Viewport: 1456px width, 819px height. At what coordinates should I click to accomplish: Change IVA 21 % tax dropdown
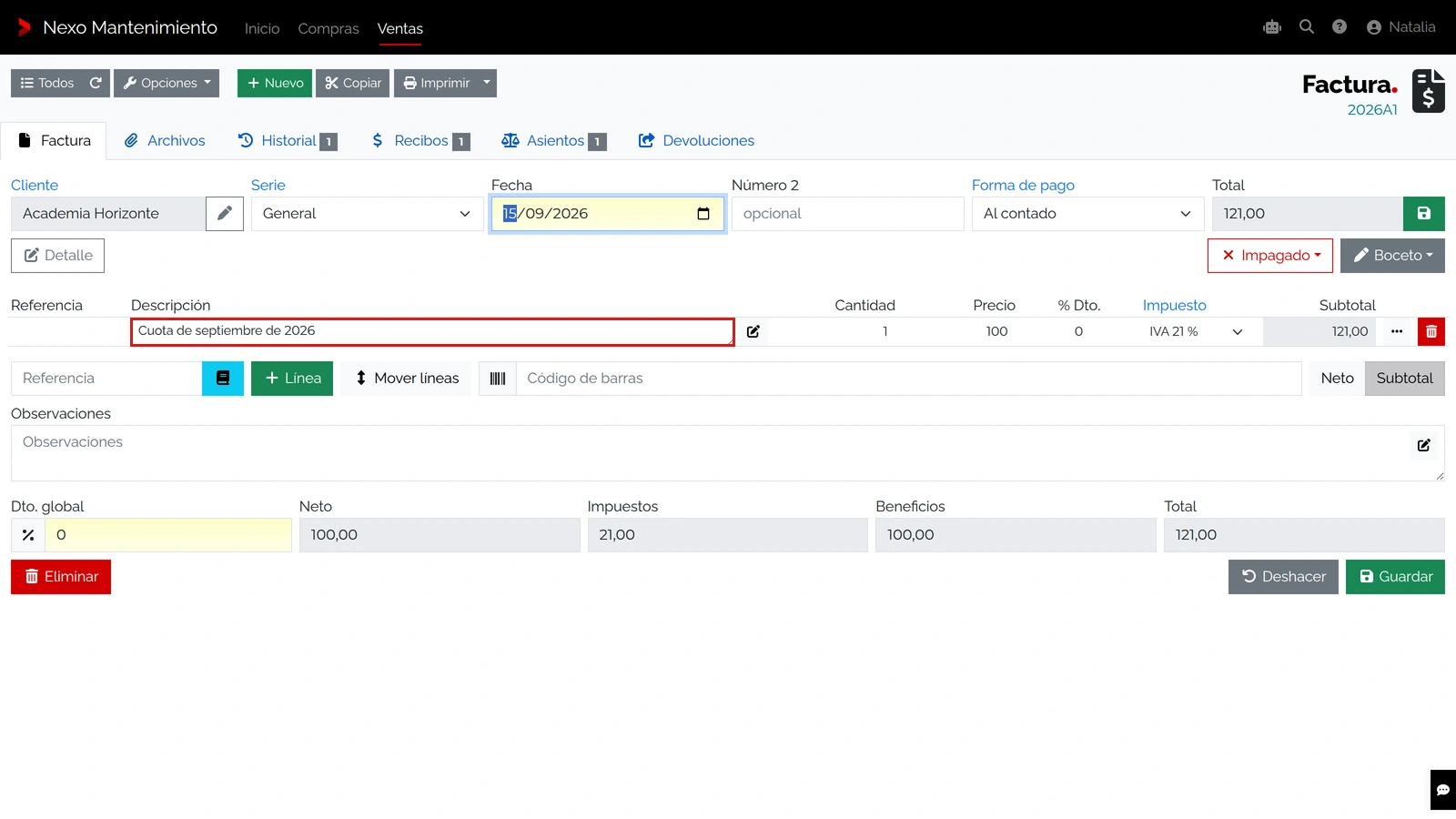pyautogui.click(x=1196, y=331)
